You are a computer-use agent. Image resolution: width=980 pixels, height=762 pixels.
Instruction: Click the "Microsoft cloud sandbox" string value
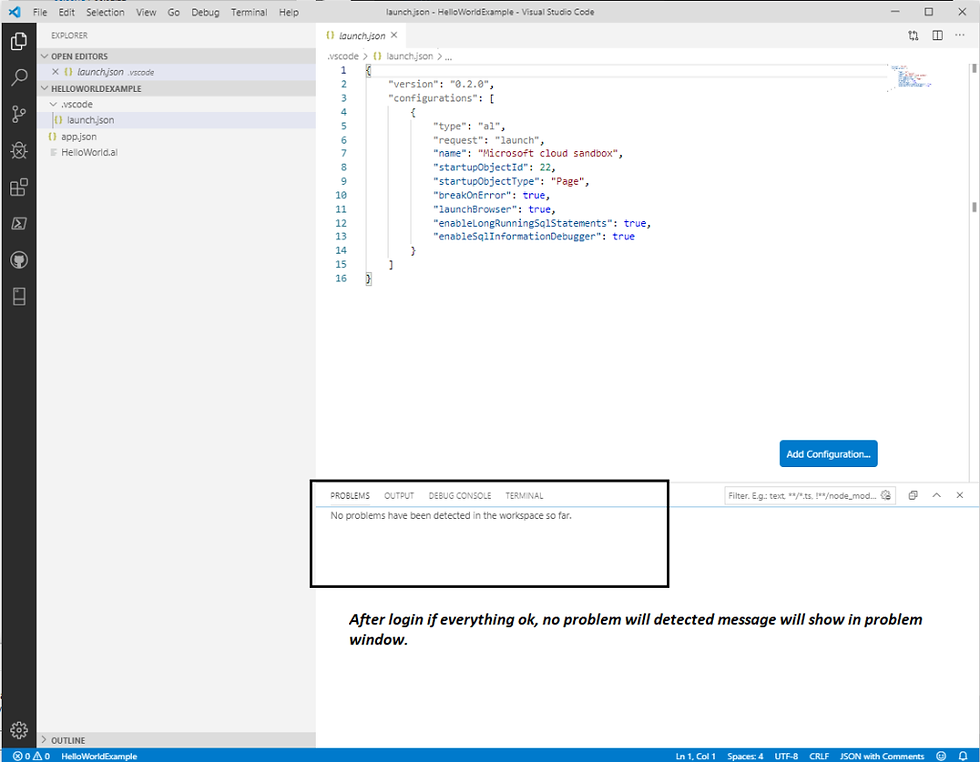pyautogui.click(x=548, y=154)
